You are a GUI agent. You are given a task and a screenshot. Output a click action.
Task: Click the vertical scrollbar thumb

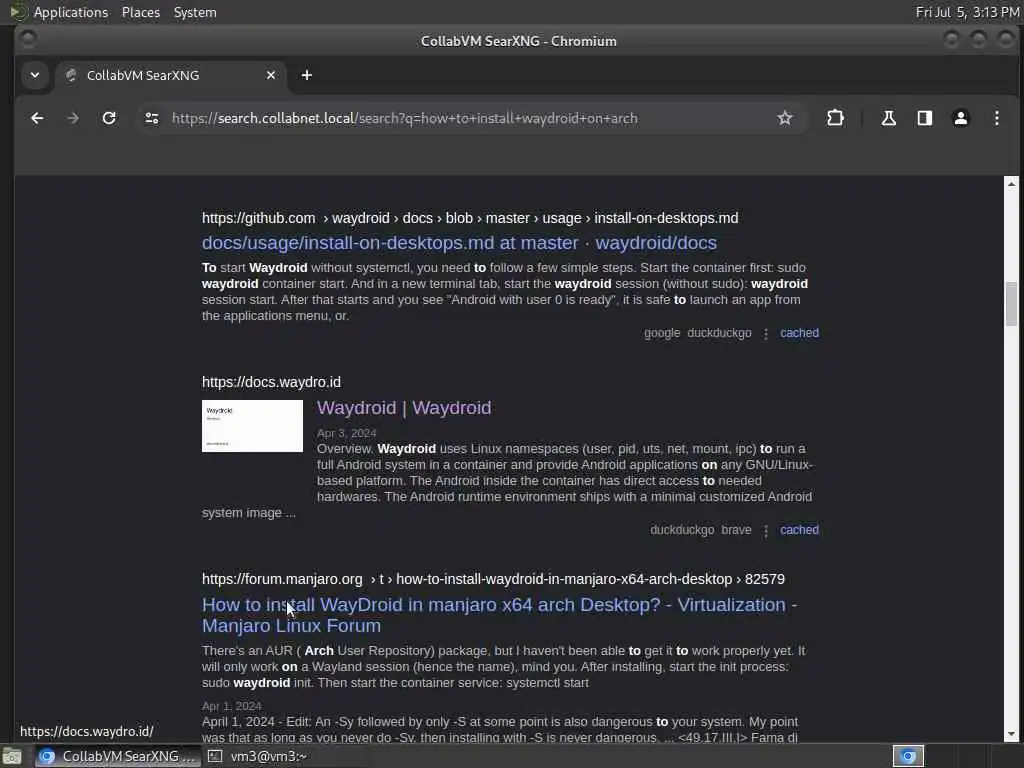point(1012,304)
